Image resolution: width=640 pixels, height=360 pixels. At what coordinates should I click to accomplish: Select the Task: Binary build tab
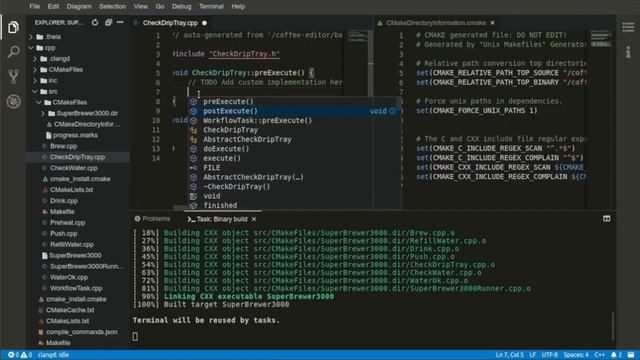tap(222, 219)
